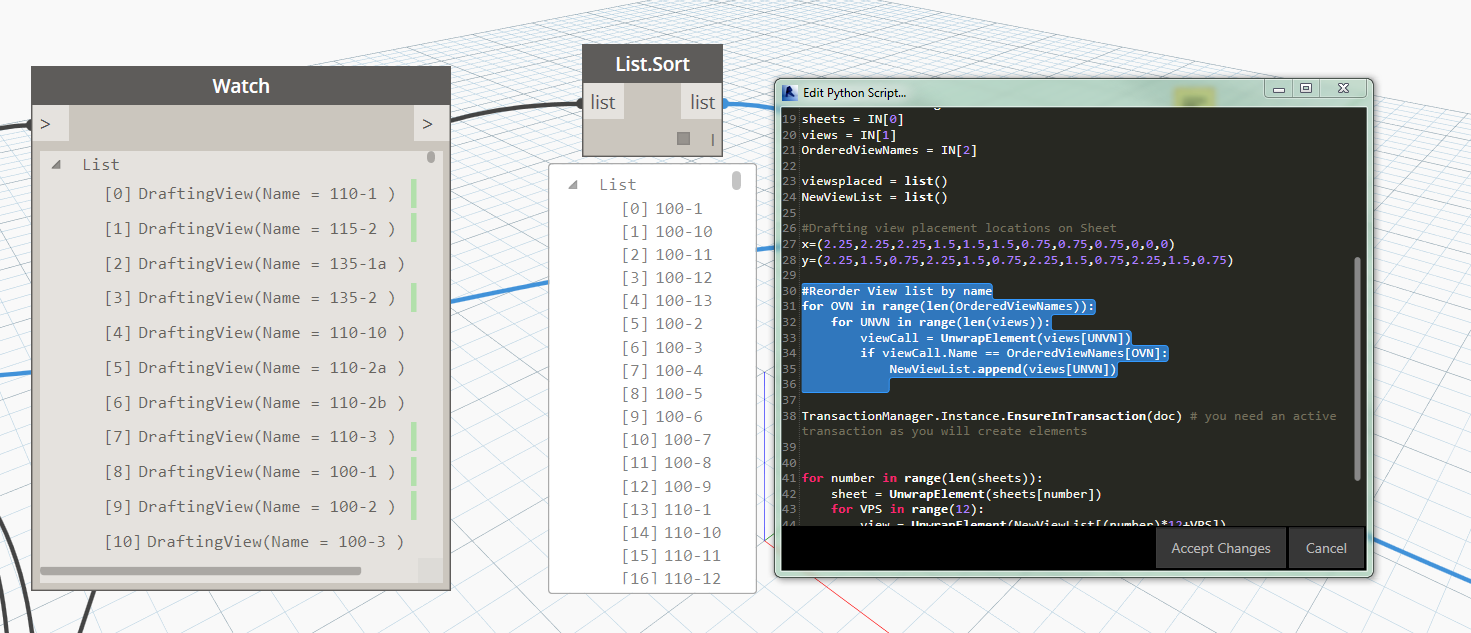The height and width of the screenshot is (633, 1471).
Task: Click preview item [8] 100-5
Action: 662,394
